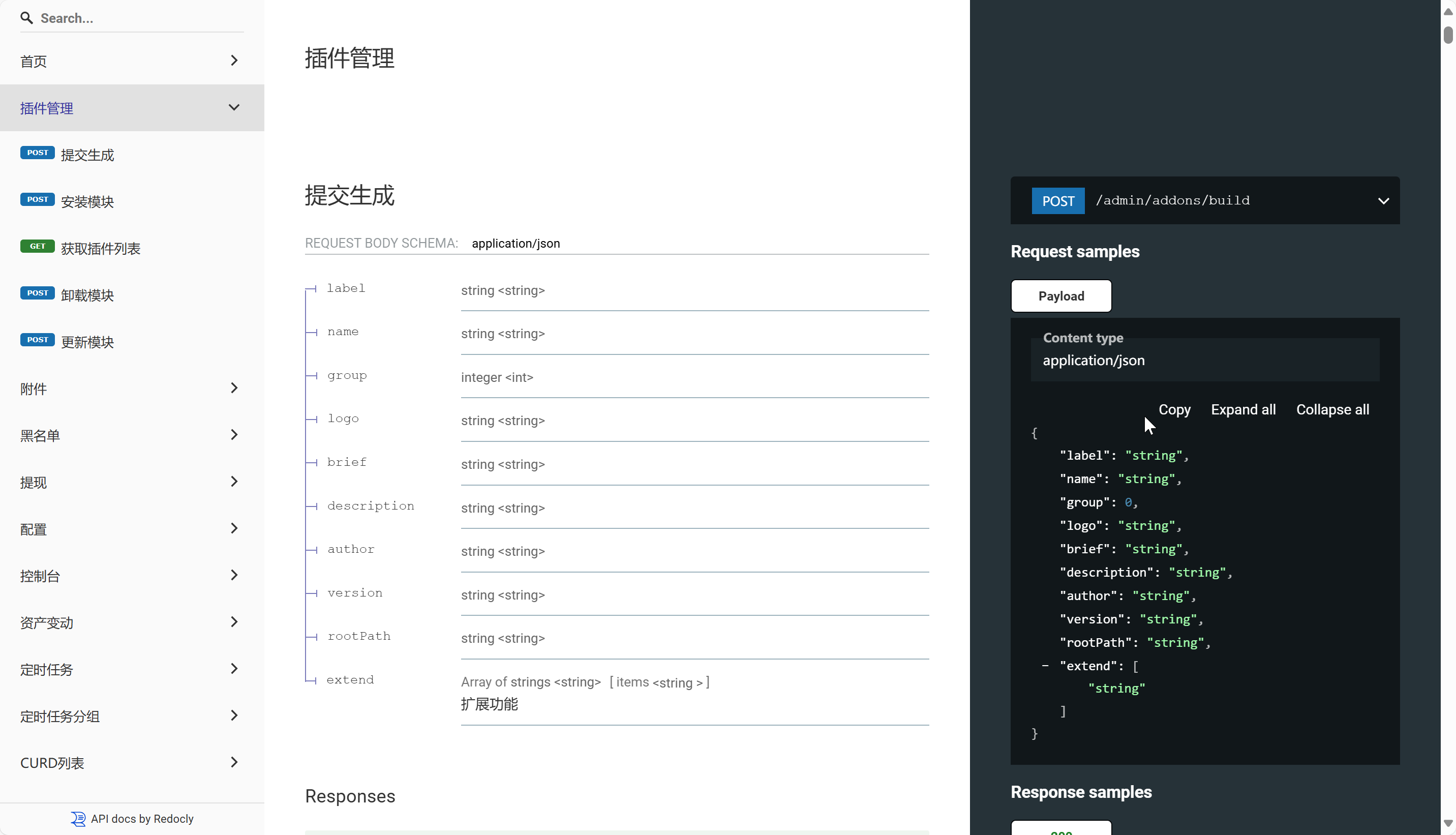This screenshot has width=1456, height=835.
Task: Click the search magnifier icon
Action: point(26,18)
